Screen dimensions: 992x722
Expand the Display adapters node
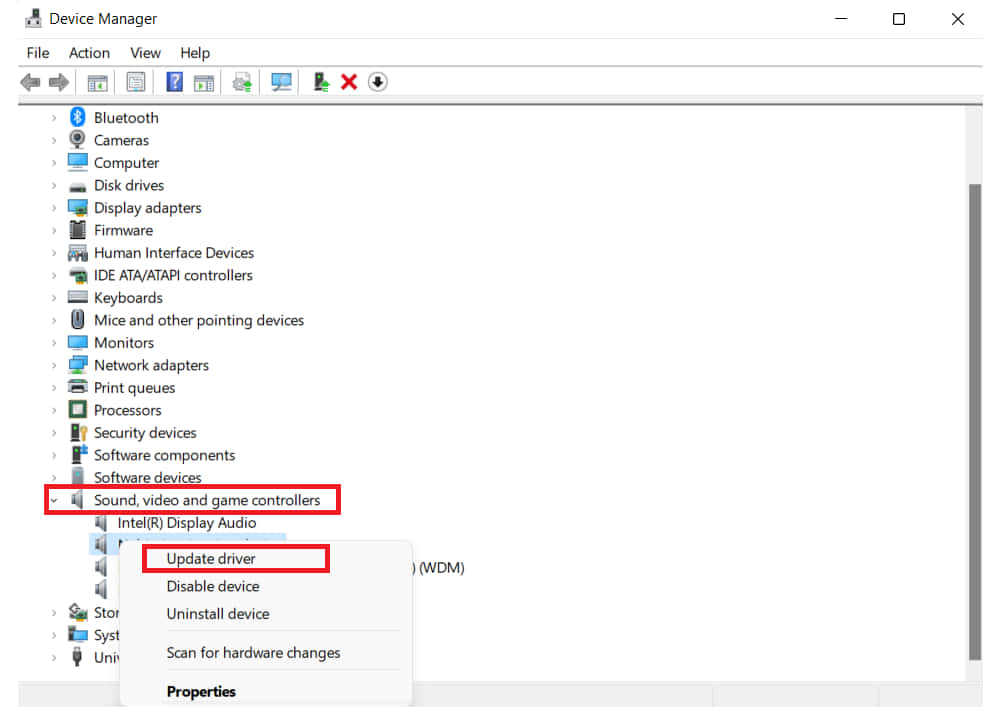(54, 208)
